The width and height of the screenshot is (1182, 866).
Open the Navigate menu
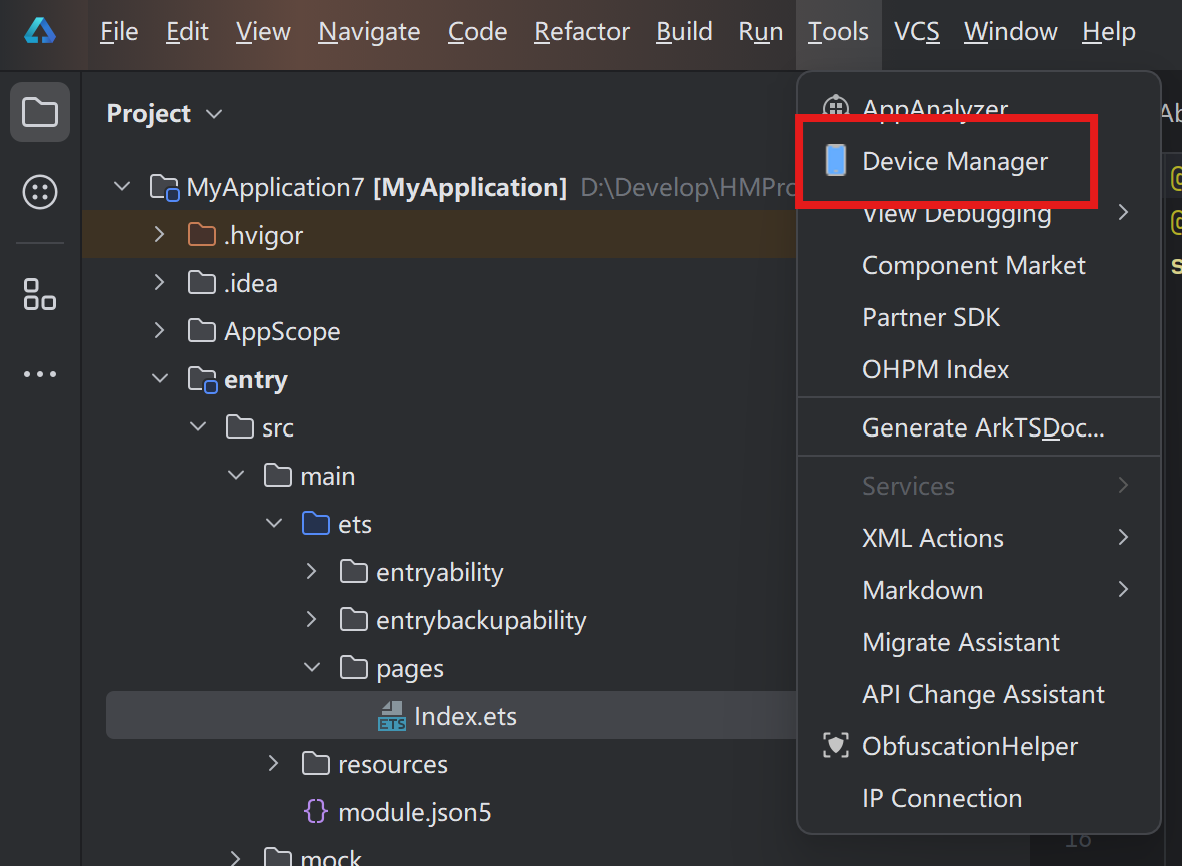tap(369, 32)
